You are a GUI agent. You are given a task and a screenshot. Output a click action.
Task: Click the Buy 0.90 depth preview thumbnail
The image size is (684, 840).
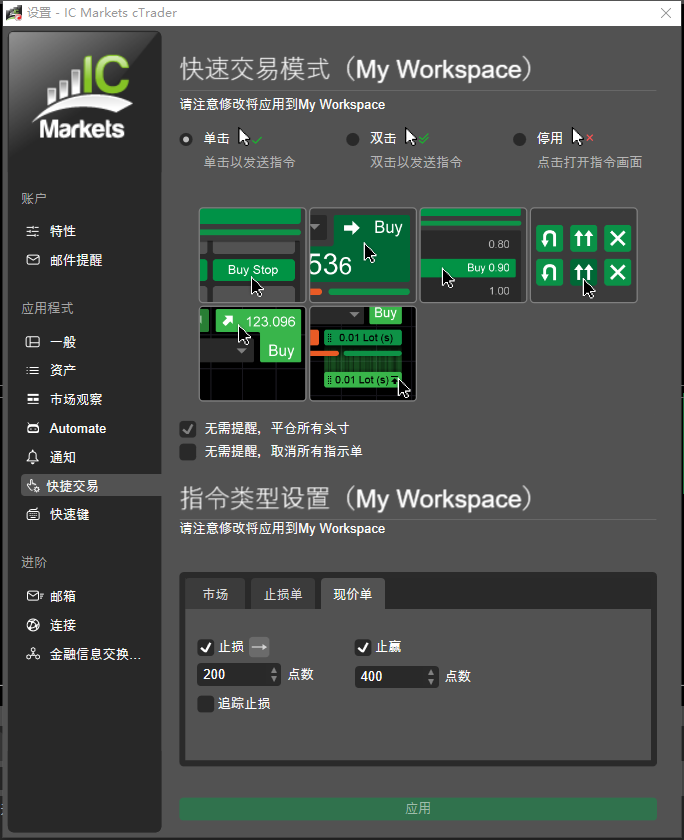click(473, 255)
